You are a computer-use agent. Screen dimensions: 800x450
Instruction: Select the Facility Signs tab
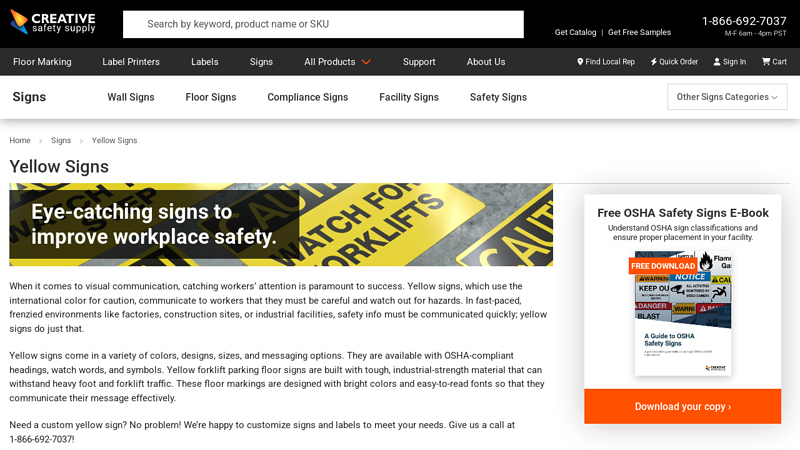pos(409,97)
